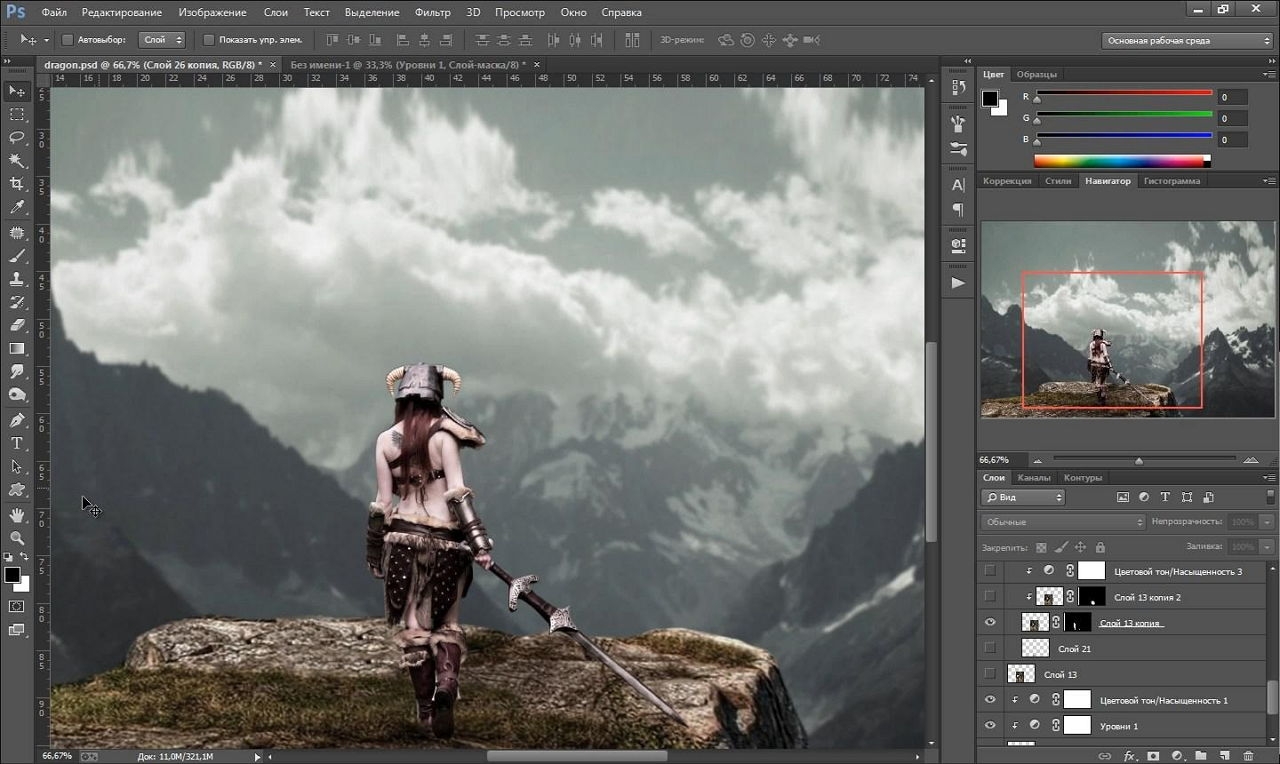The height and width of the screenshot is (764, 1280).
Task: Enable Показать упр. элем. checkbox
Action: pos(208,40)
